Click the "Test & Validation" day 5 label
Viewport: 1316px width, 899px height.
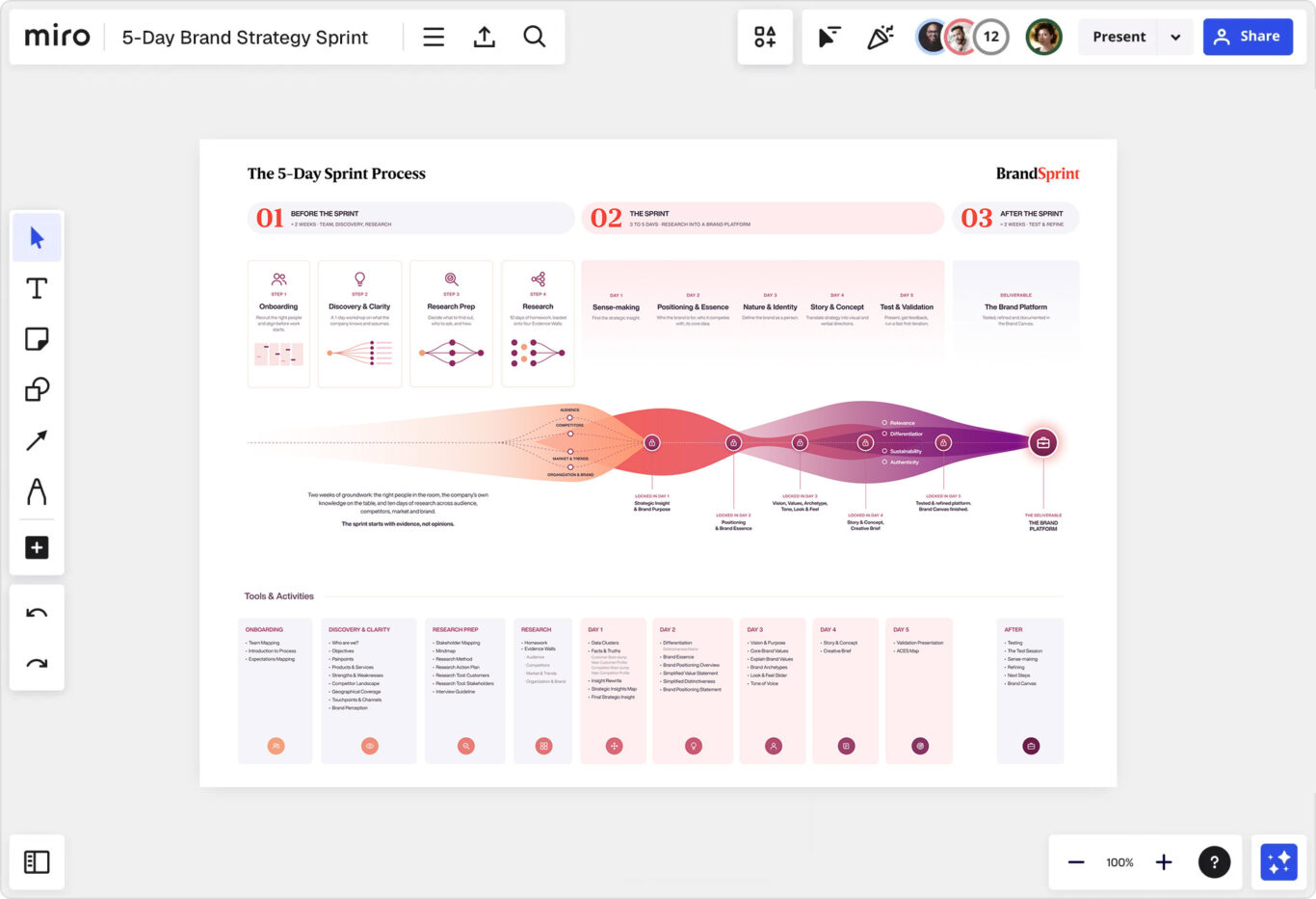(x=907, y=307)
